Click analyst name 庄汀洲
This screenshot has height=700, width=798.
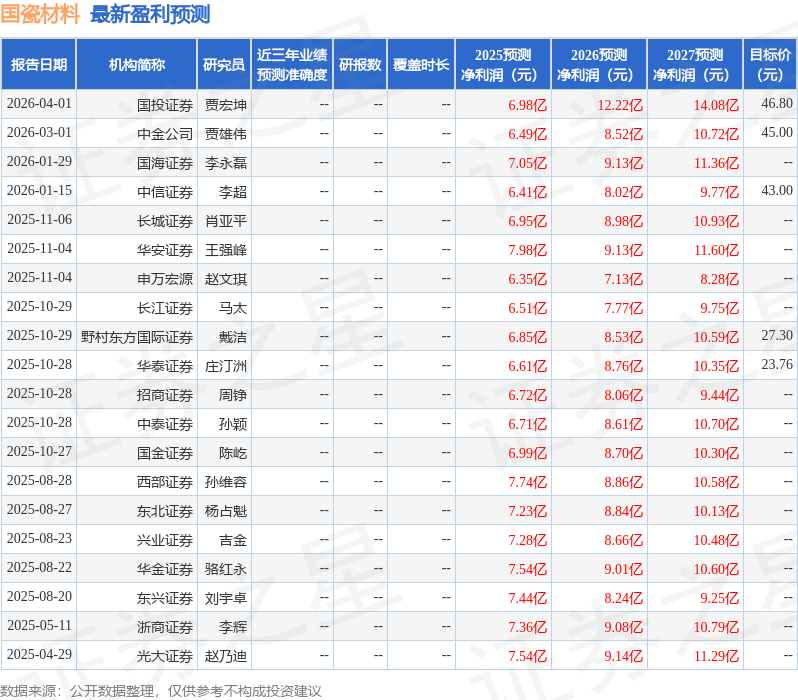pos(226,367)
